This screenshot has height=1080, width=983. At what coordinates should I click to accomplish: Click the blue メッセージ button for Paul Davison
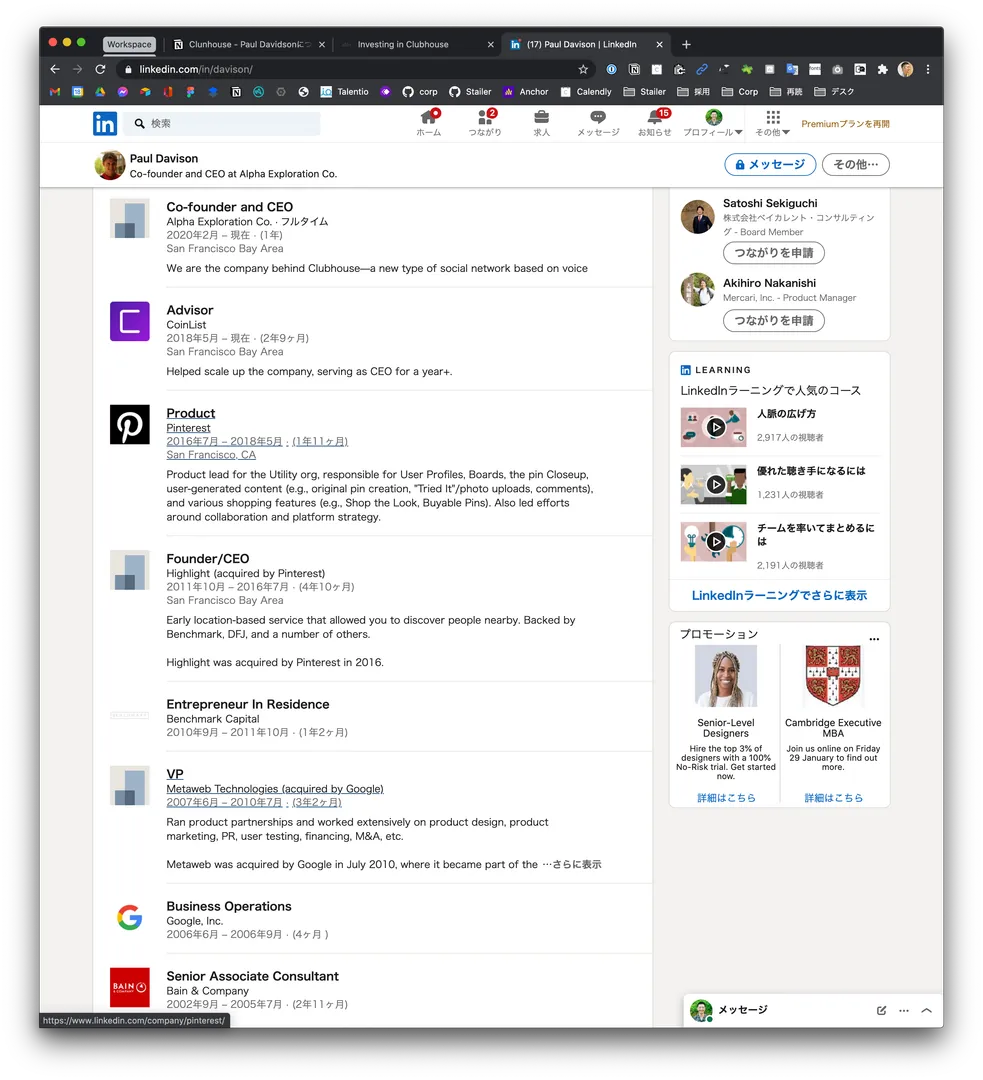point(770,165)
